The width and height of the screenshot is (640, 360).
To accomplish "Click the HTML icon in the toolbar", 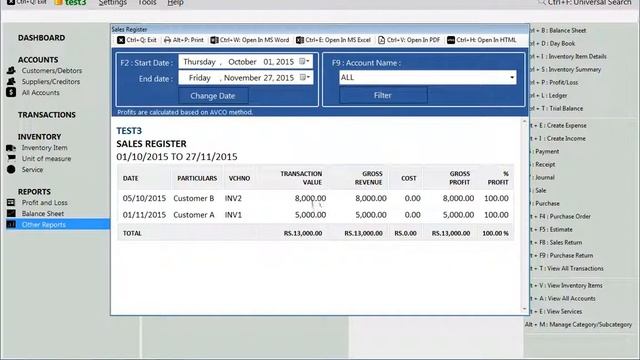I will 451,40.
